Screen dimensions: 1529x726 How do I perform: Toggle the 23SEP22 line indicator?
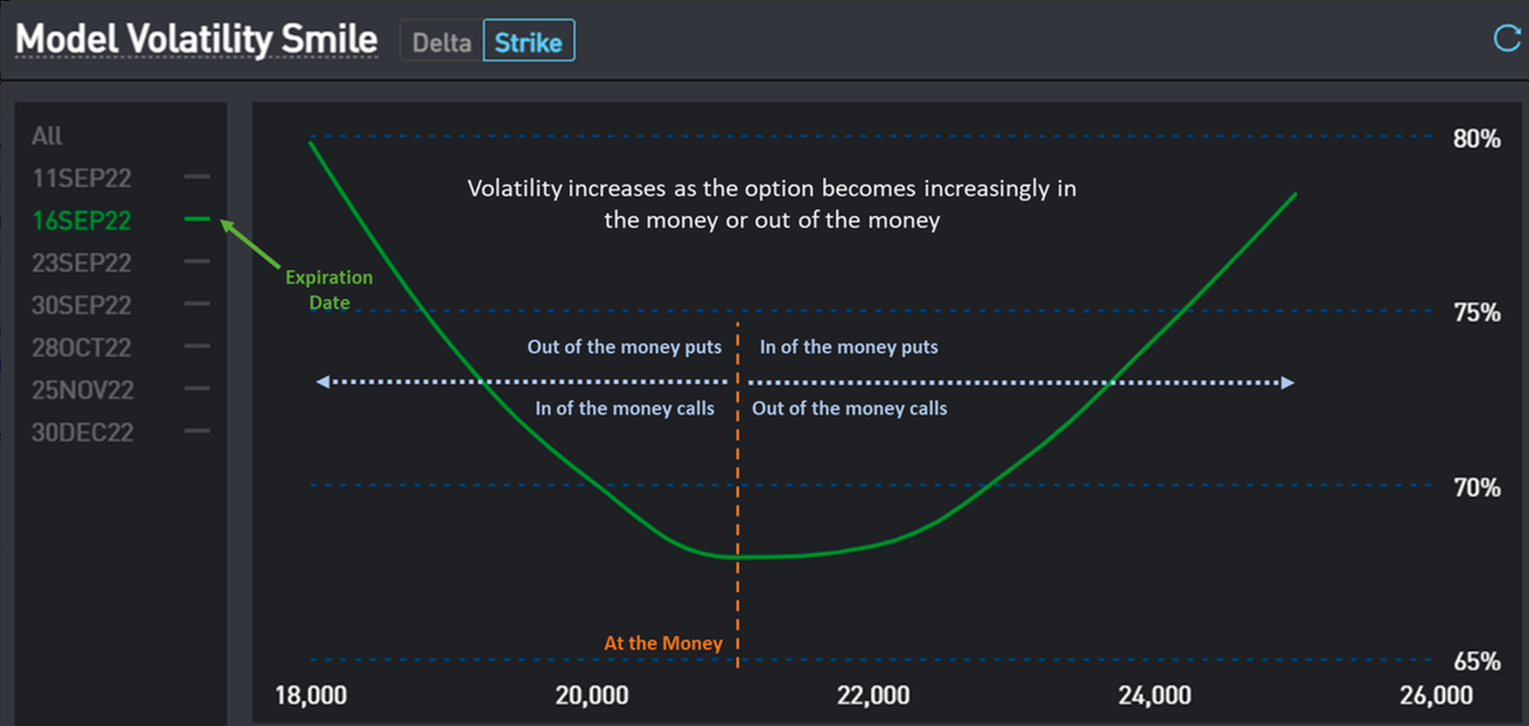[x=198, y=262]
